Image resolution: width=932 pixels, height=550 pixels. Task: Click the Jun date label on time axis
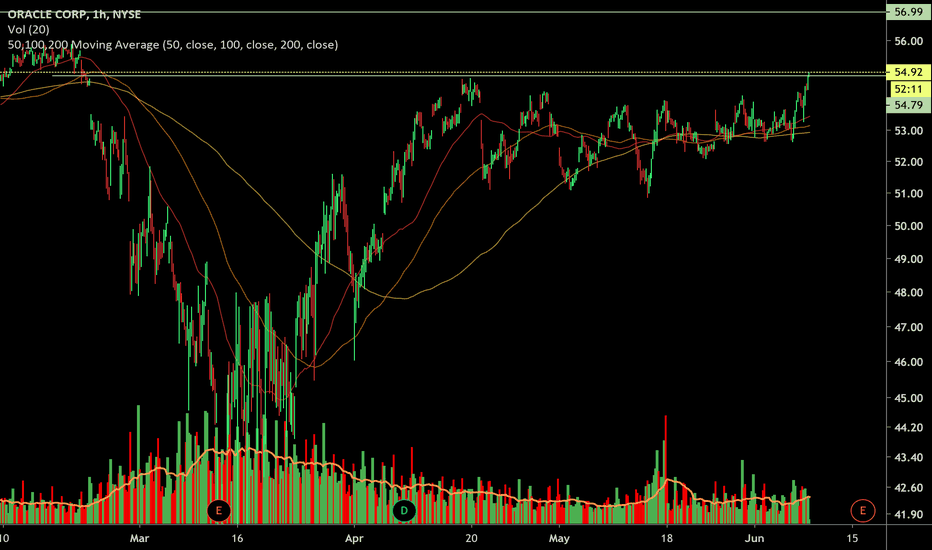[754, 539]
